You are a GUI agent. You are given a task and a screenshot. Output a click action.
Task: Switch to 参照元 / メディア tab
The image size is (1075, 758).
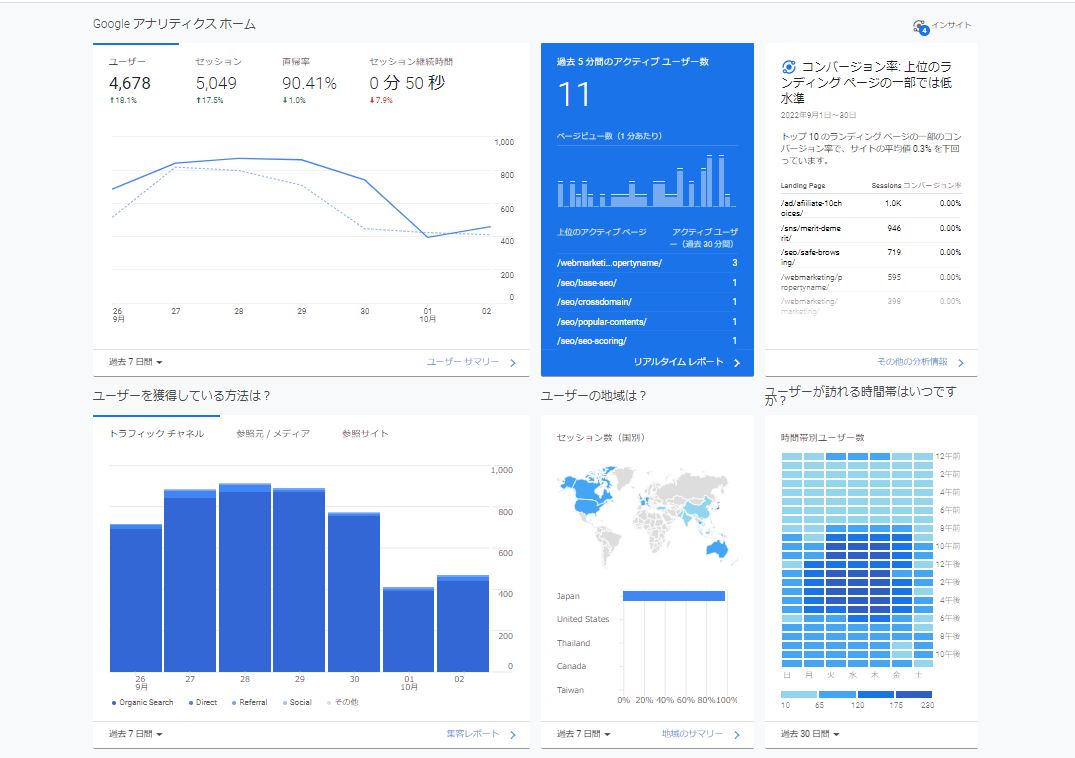(x=273, y=433)
